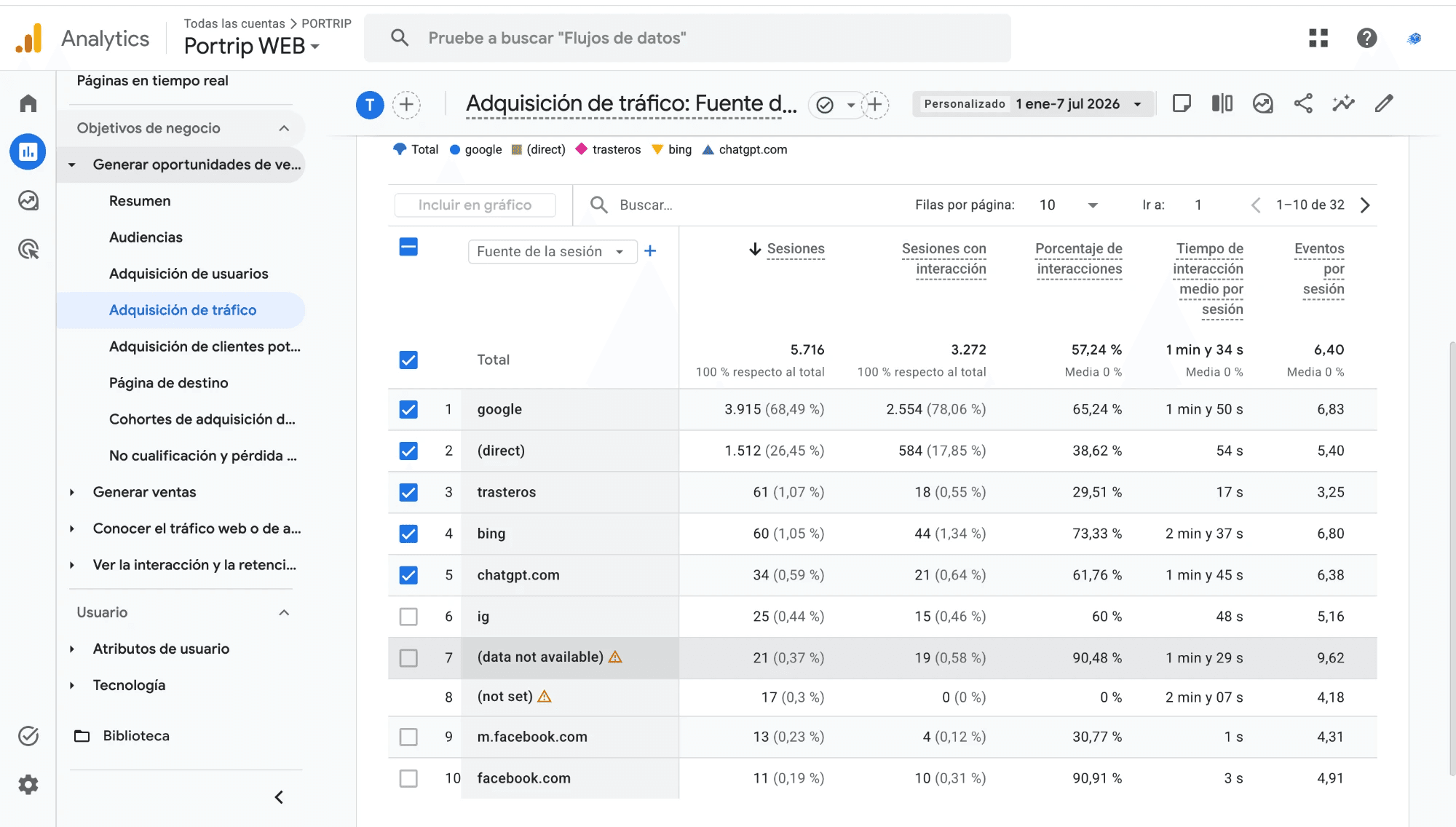Share this report
Image resolution: width=1456 pixels, height=827 pixels.
1303,103
